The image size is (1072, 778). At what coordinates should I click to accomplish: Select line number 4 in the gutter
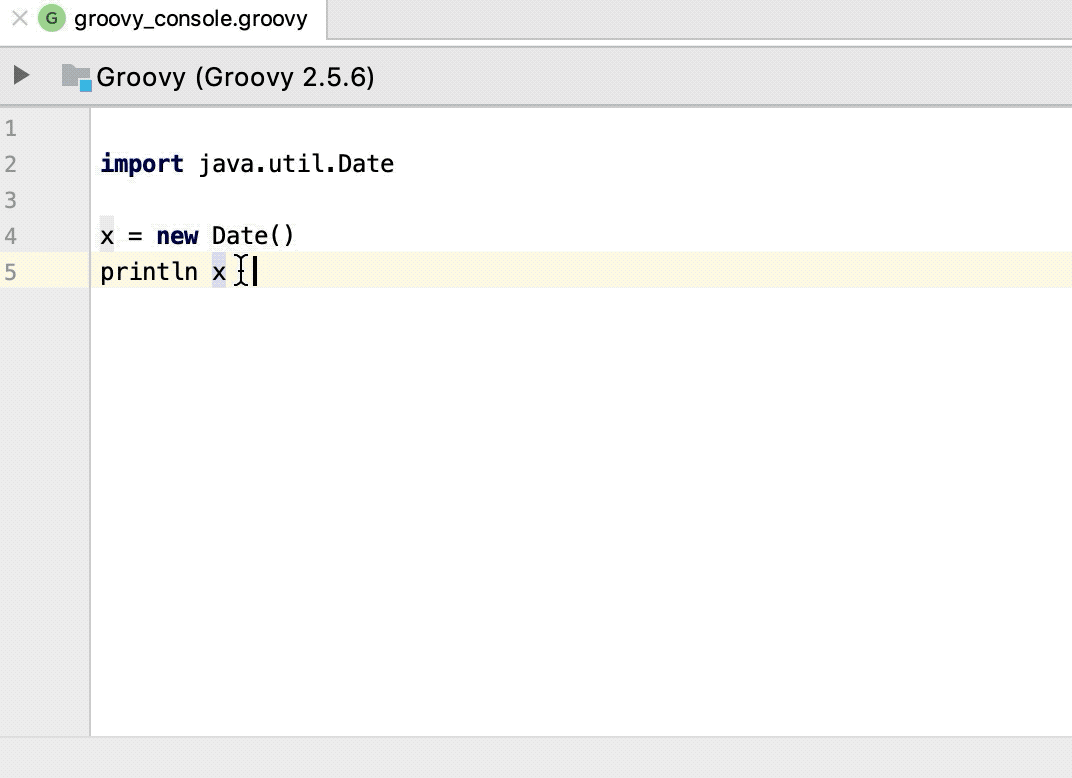point(12,235)
